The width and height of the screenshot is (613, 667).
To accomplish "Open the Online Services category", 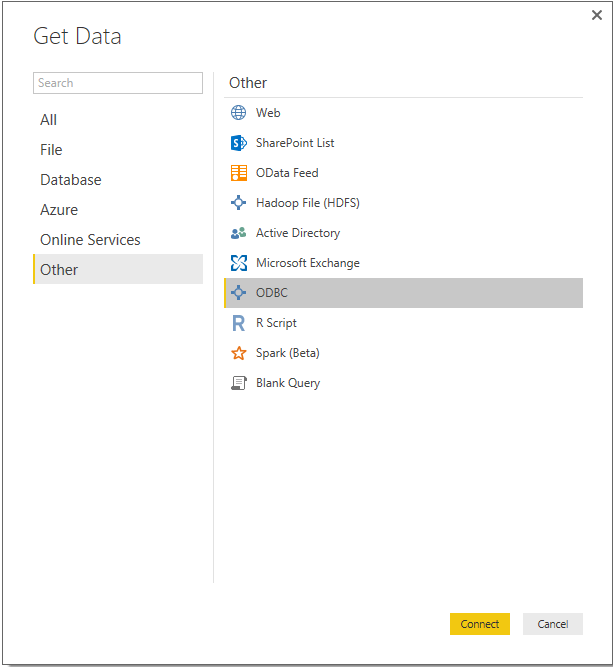I will [x=90, y=240].
